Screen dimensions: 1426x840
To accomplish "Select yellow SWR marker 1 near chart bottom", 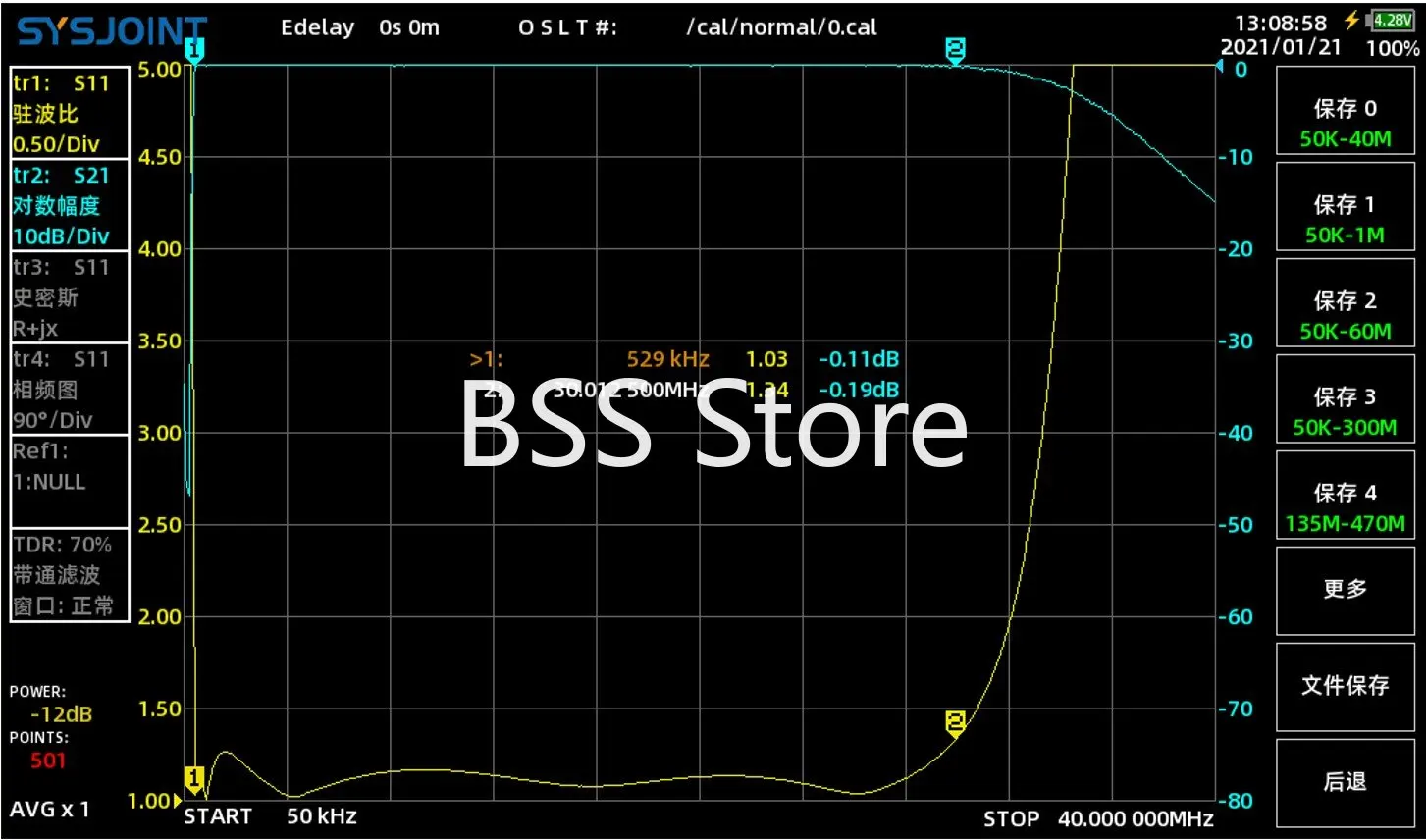I will pyautogui.click(x=194, y=780).
